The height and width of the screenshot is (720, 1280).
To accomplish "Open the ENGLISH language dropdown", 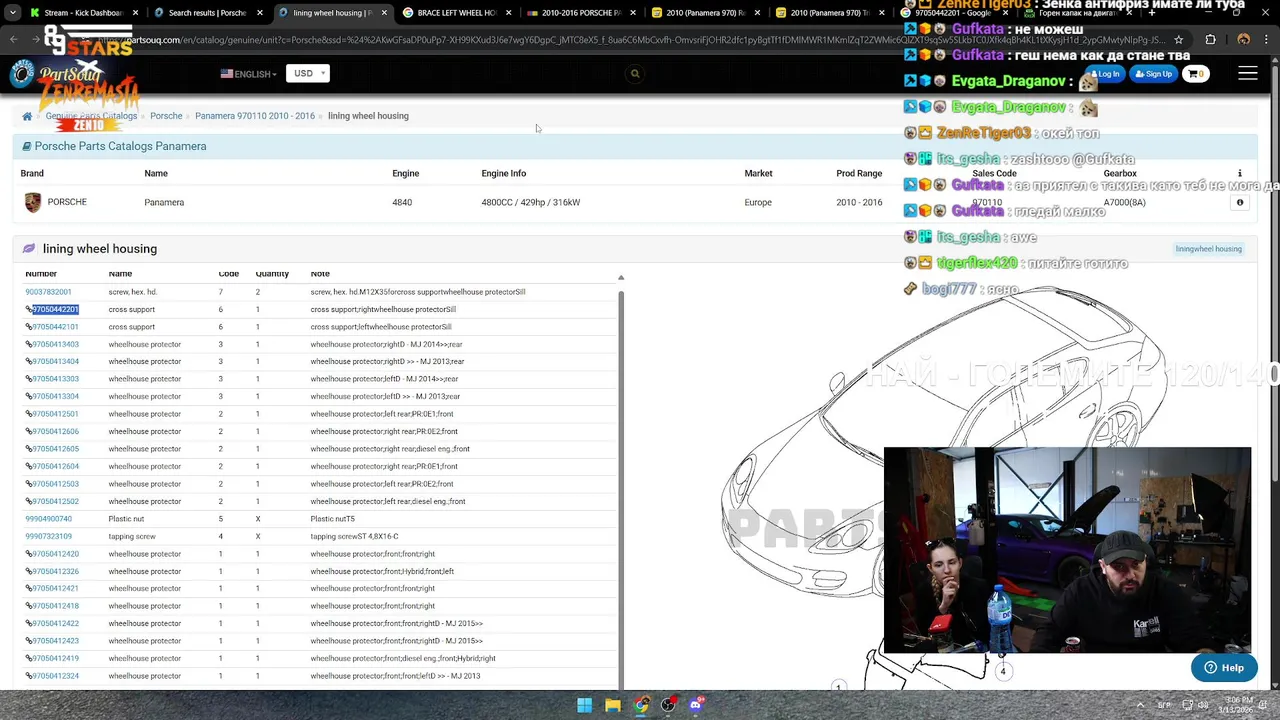I will pyautogui.click(x=249, y=74).
